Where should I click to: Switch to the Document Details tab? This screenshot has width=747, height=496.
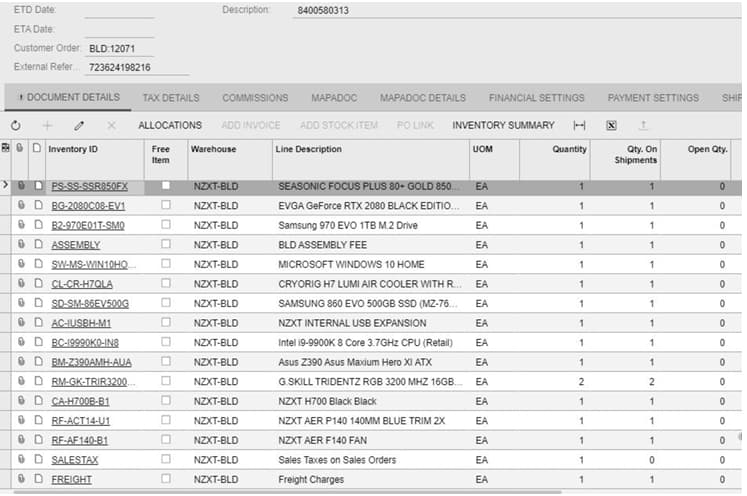pos(69,98)
